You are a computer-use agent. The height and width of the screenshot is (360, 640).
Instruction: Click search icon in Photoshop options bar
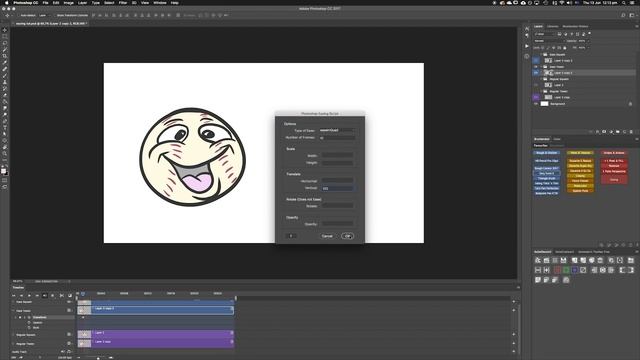(623, 15)
